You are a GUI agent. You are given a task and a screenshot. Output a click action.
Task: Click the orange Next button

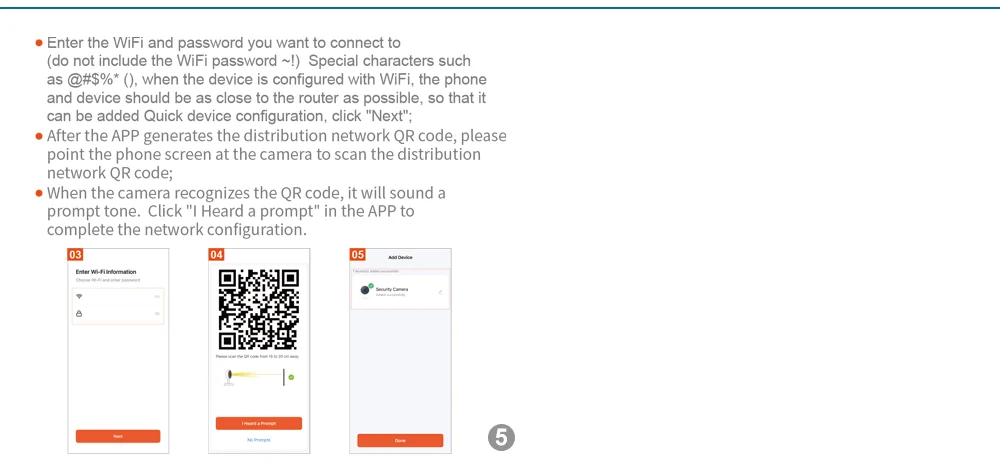click(x=118, y=436)
